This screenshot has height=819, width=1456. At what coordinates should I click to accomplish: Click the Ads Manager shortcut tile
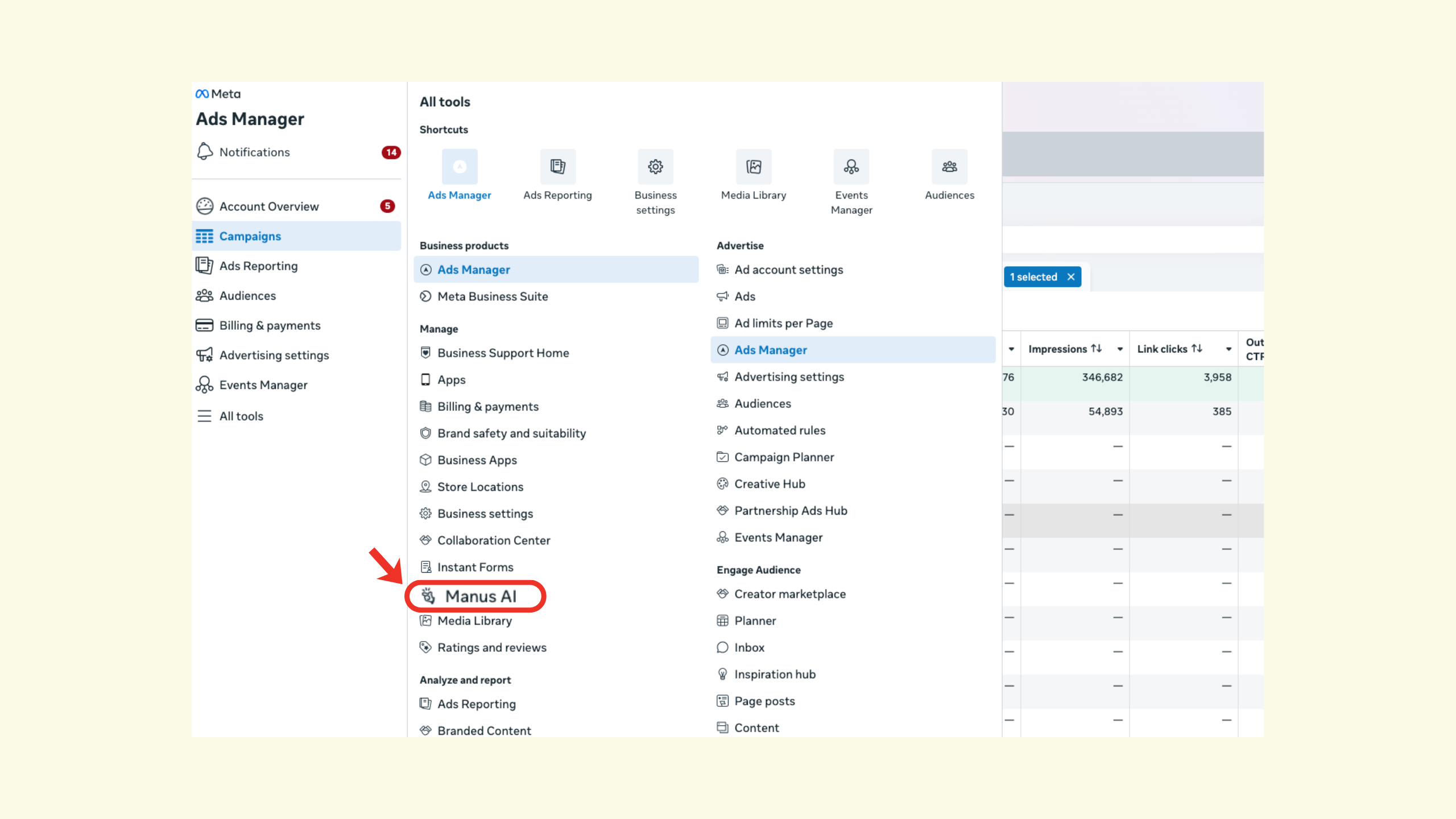click(460, 167)
